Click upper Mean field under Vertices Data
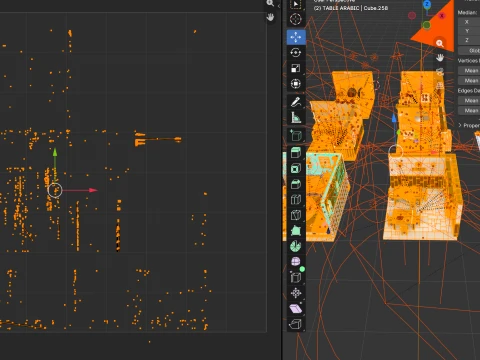 tap(469, 71)
